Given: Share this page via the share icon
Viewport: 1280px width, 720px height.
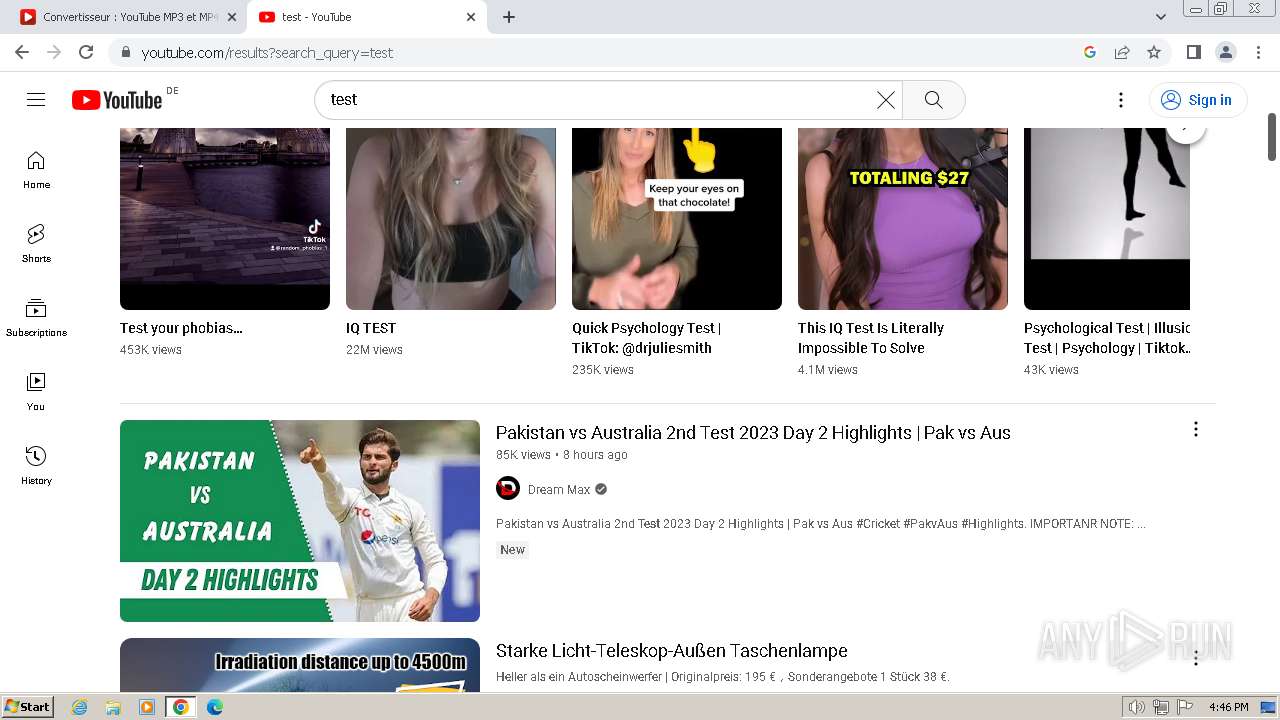Looking at the screenshot, I should [x=1122, y=52].
